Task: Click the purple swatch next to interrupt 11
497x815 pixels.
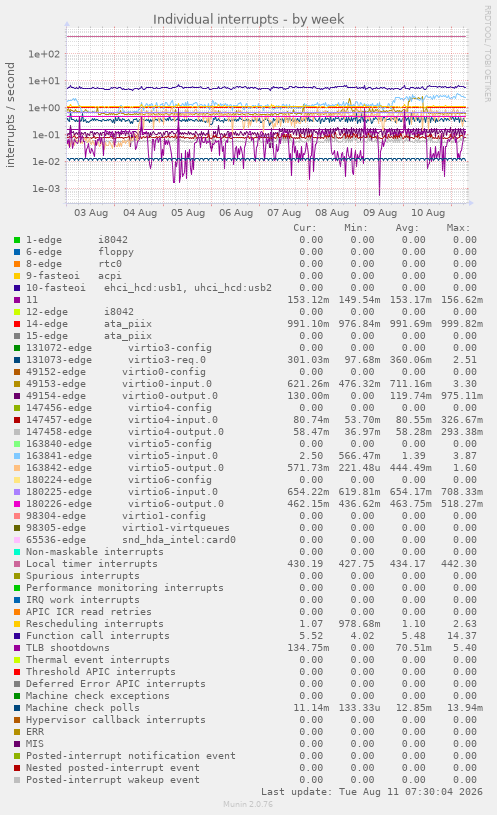Action: (x=17, y=300)
